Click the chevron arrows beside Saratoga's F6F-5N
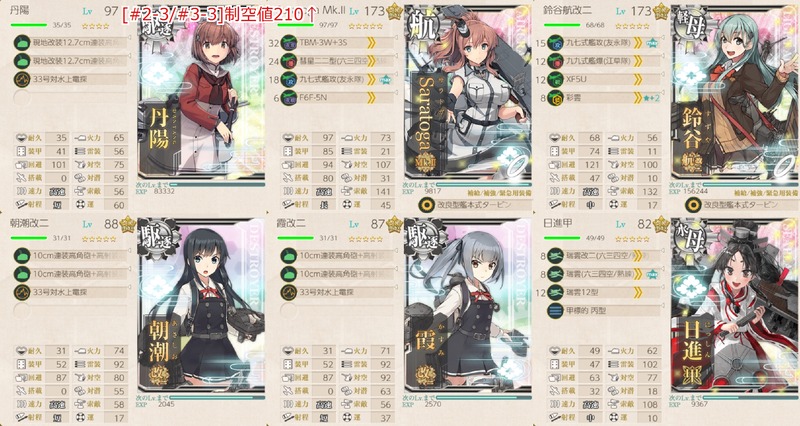 [371, 97]
